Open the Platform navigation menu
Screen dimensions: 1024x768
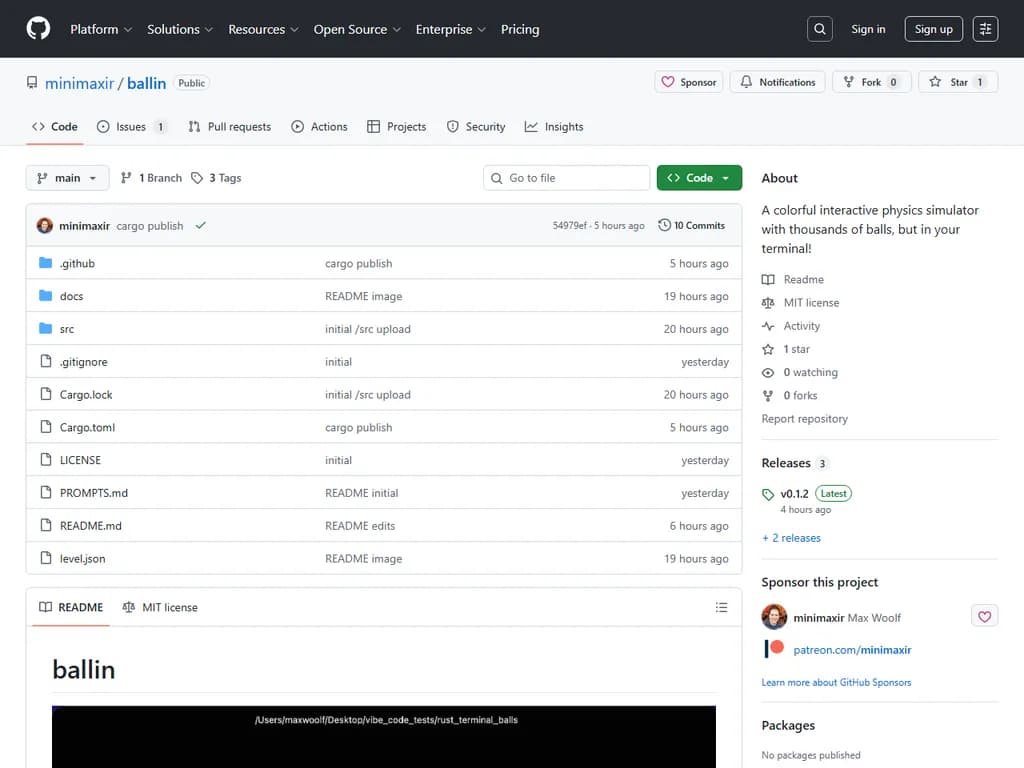(x=100, y=29)
